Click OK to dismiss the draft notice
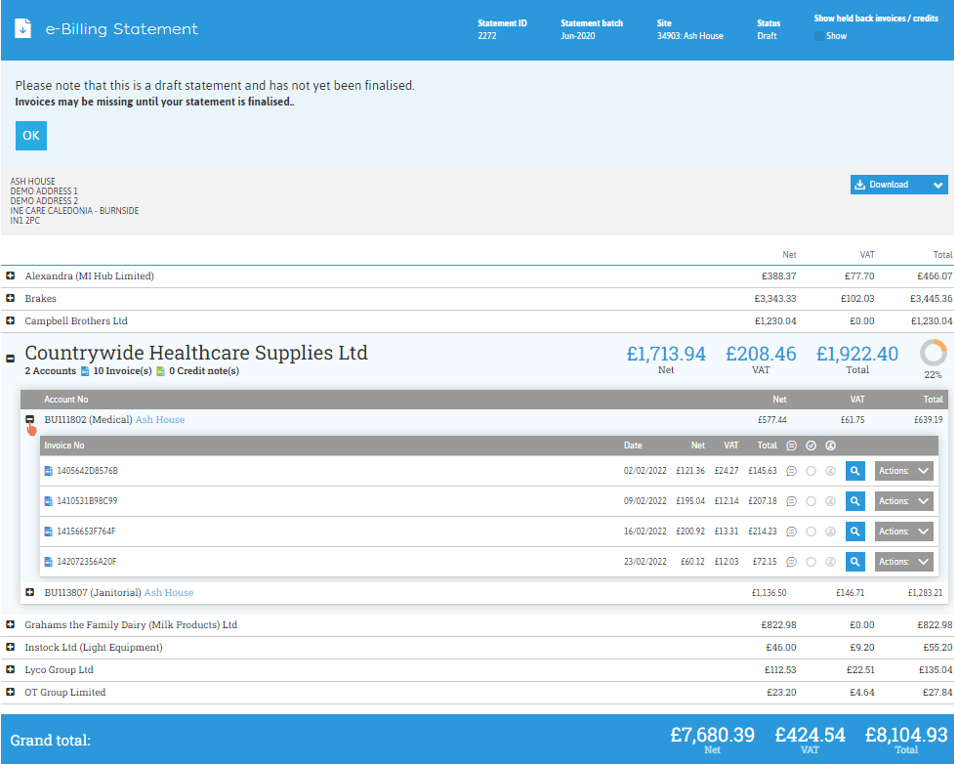 tap(31, 136)
